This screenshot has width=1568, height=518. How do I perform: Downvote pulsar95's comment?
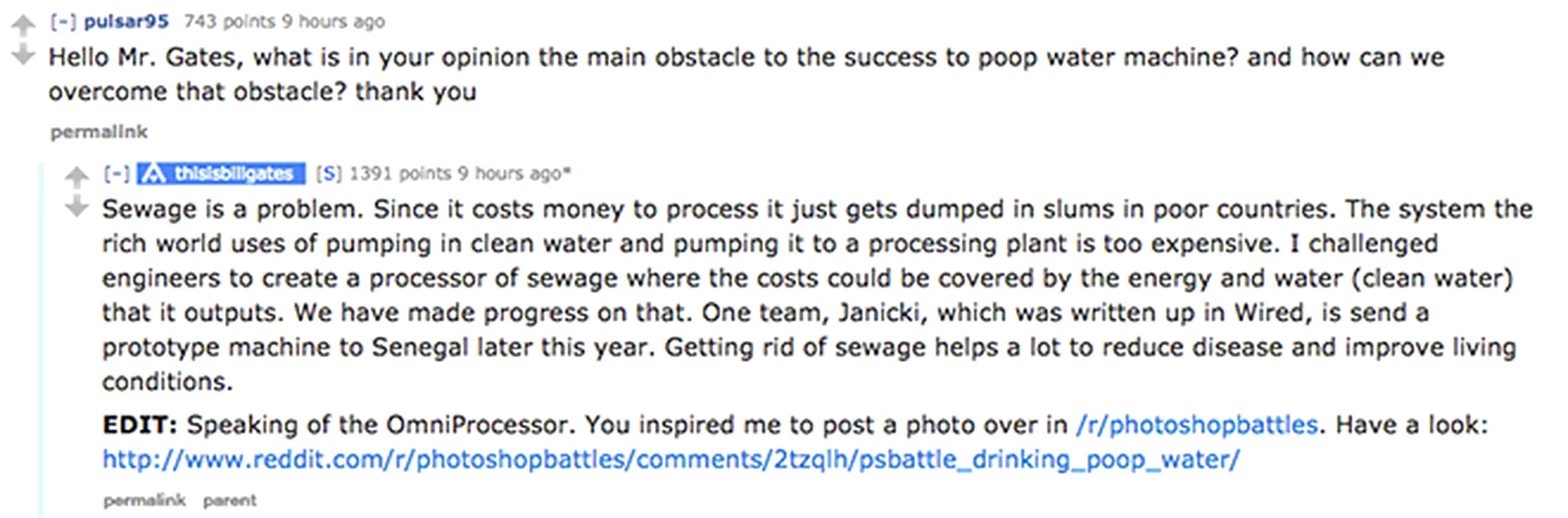tap(24, 54)
